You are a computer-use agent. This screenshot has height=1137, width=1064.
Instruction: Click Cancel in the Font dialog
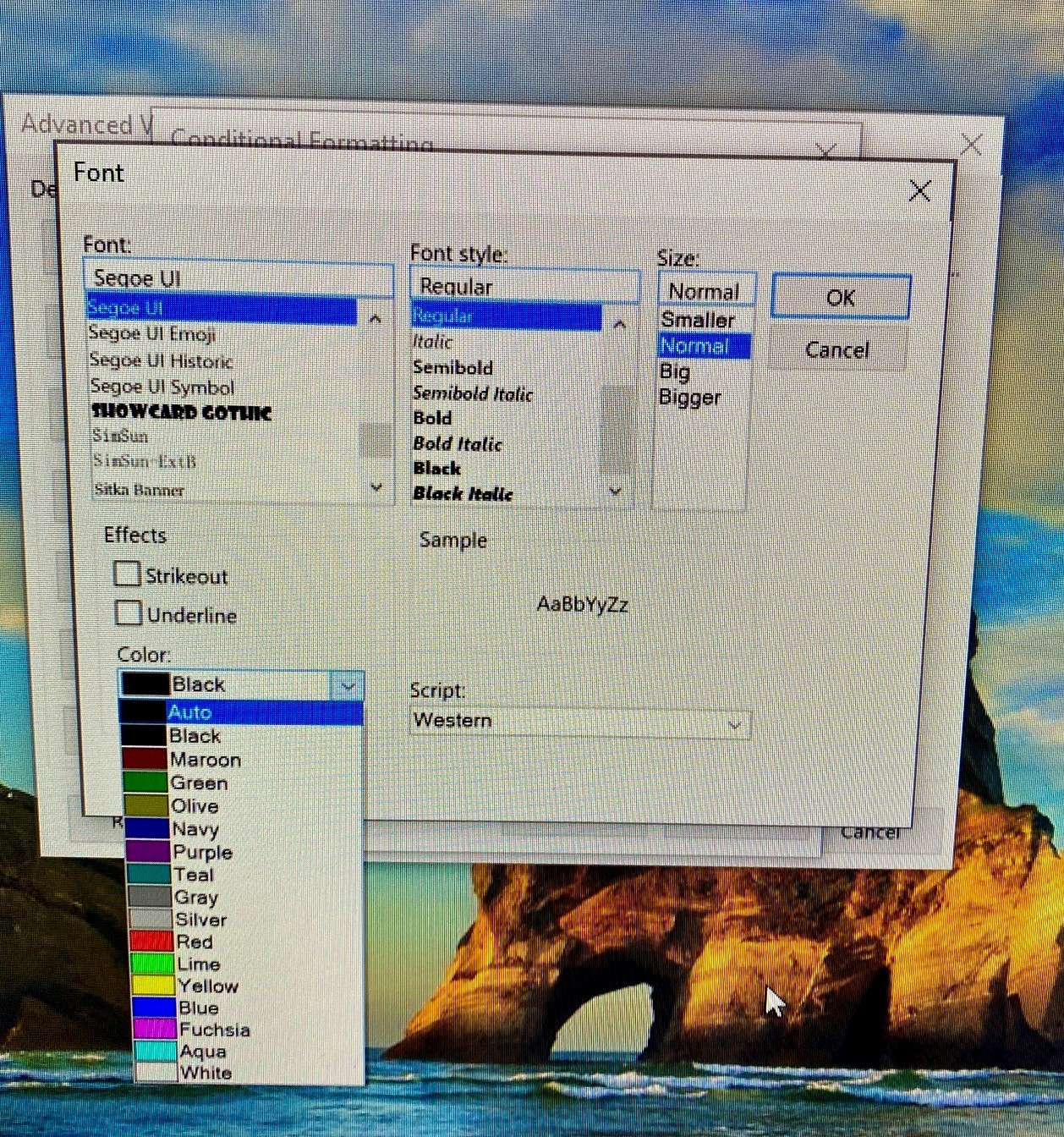[837, 349]
